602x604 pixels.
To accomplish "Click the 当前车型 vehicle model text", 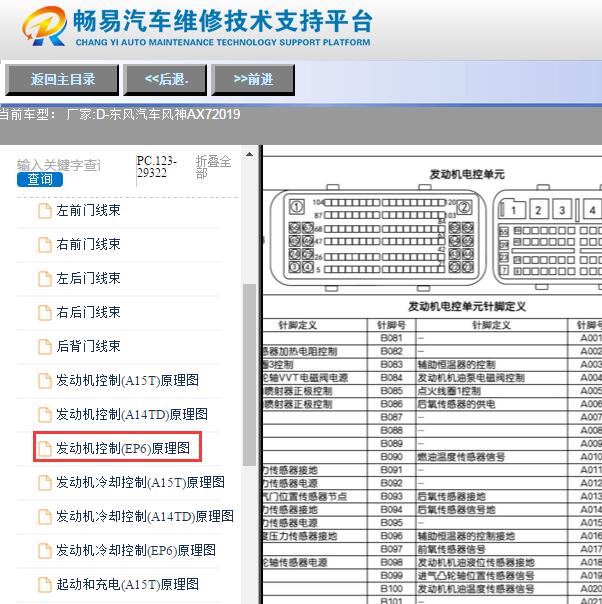I will [x=119, y=114].
